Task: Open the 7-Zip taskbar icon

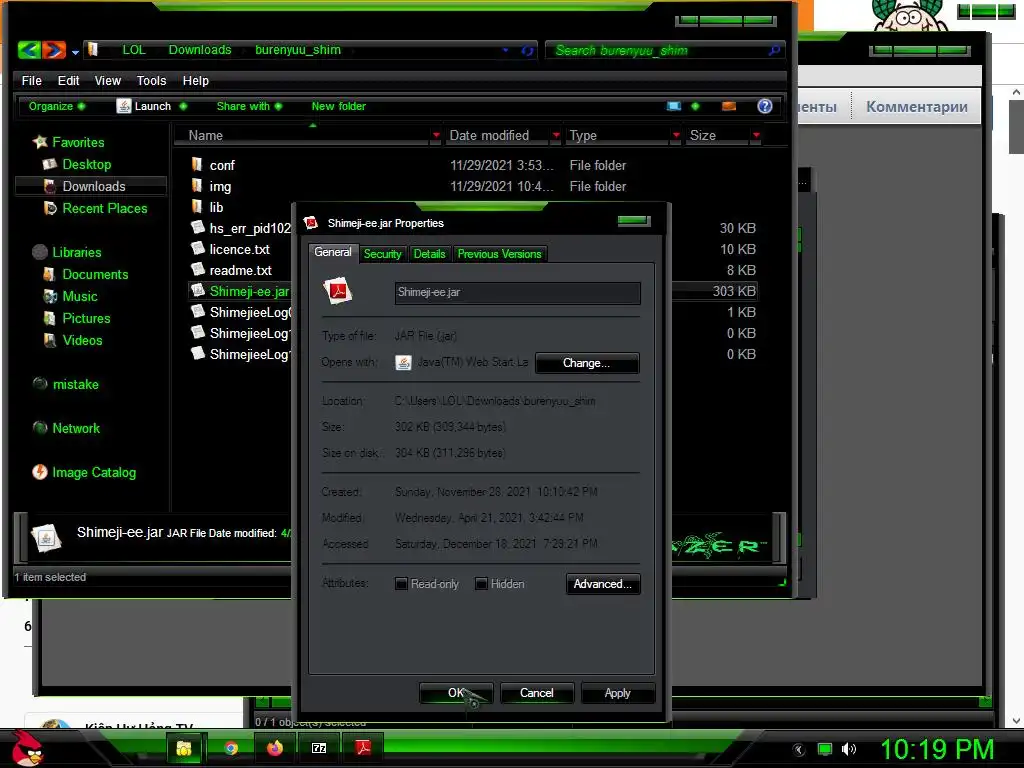Action: coord(319,748)
